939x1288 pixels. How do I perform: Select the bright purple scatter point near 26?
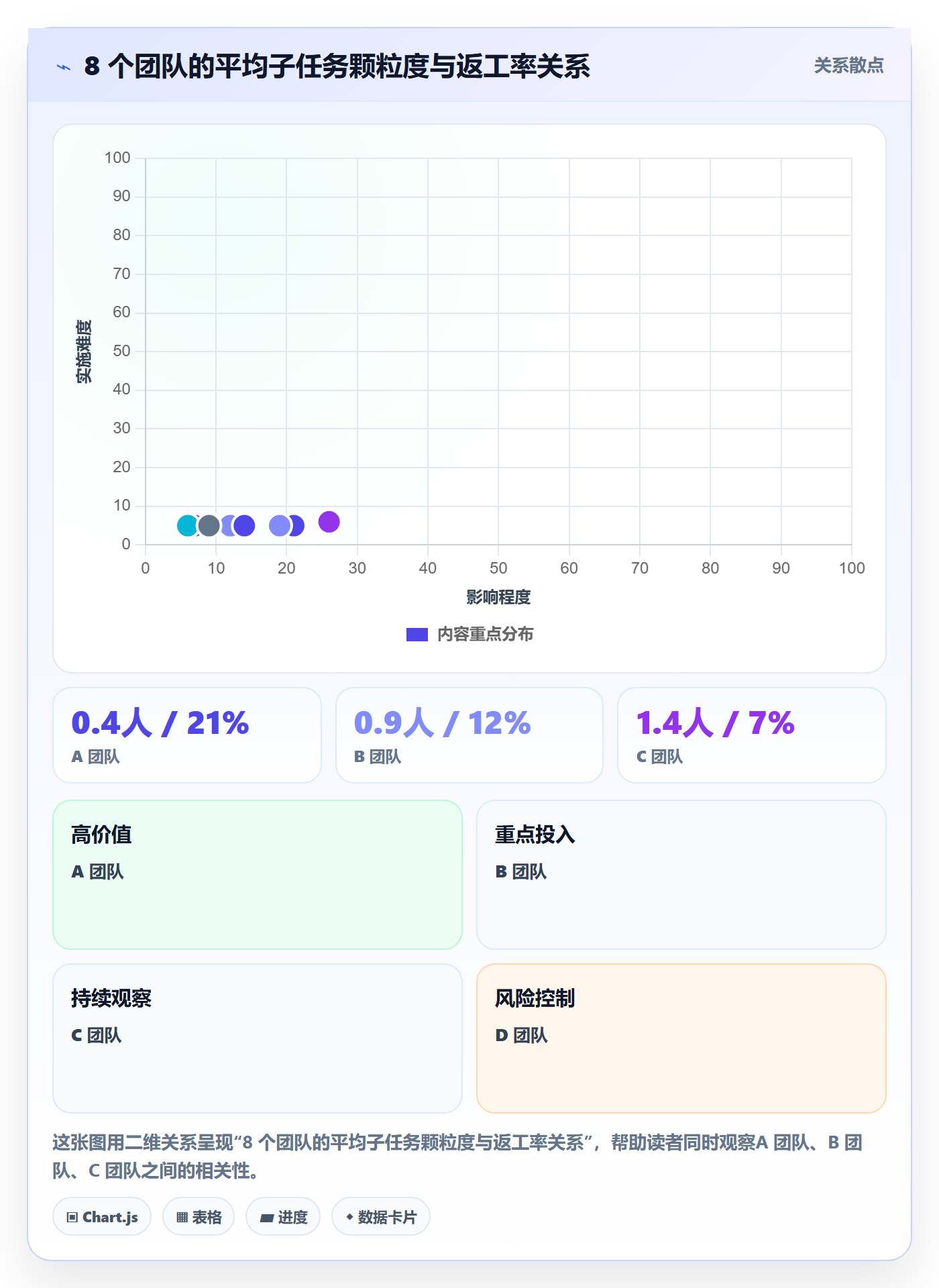329,521
